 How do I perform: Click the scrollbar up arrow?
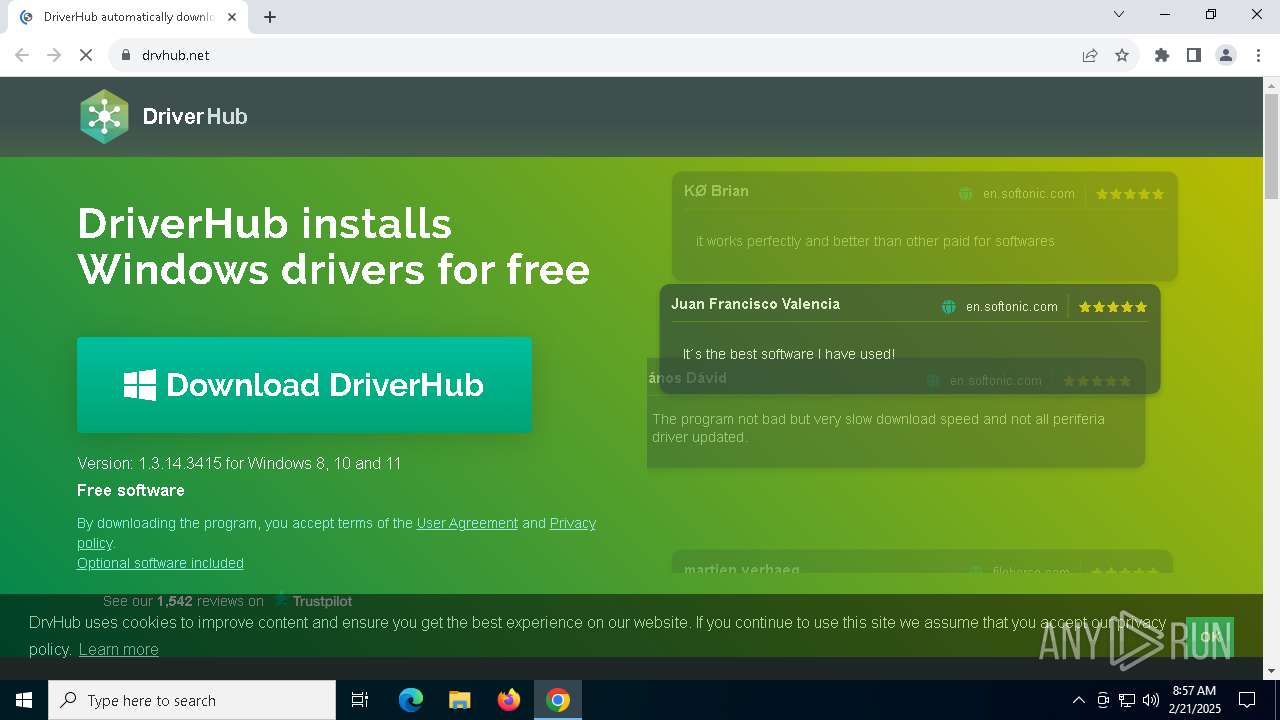(1271, 85)
